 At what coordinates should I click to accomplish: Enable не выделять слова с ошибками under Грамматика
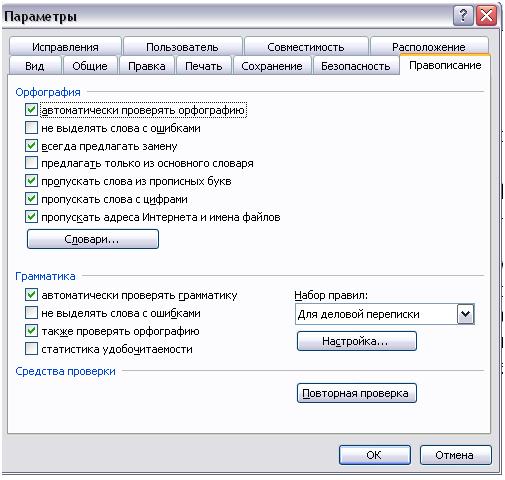(x=31, y=313)
